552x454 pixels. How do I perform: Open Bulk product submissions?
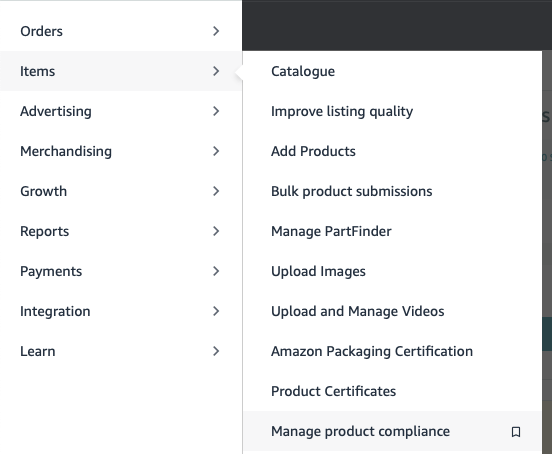pos(392,191)
